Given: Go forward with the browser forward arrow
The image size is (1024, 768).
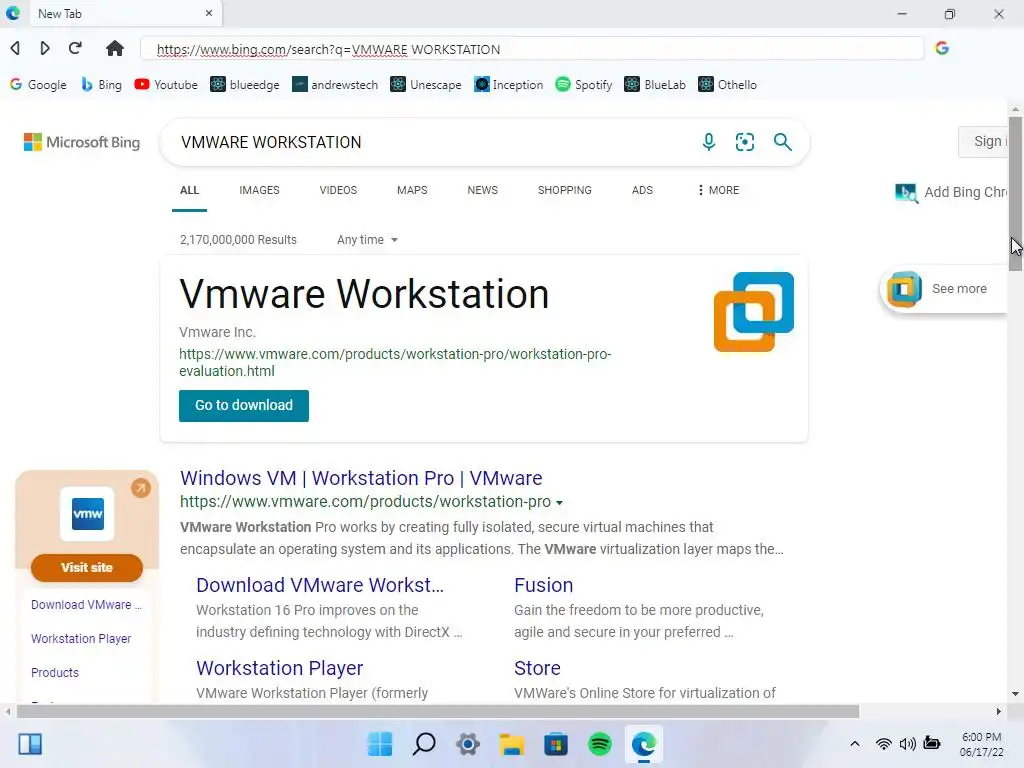Looking at the screenshot, I should point(44,48).
